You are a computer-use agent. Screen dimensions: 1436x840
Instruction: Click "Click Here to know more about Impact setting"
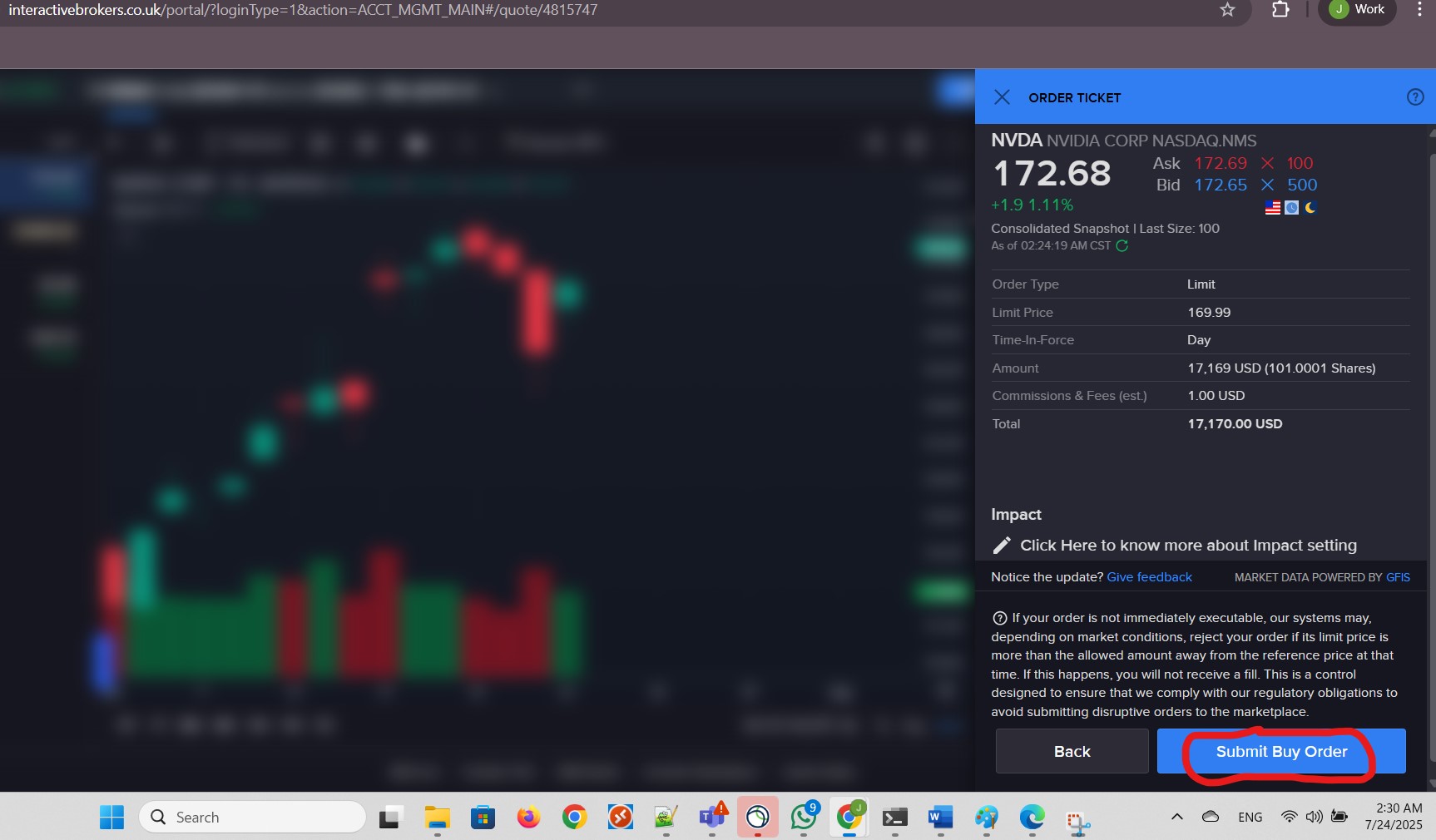pos(1188,546)
